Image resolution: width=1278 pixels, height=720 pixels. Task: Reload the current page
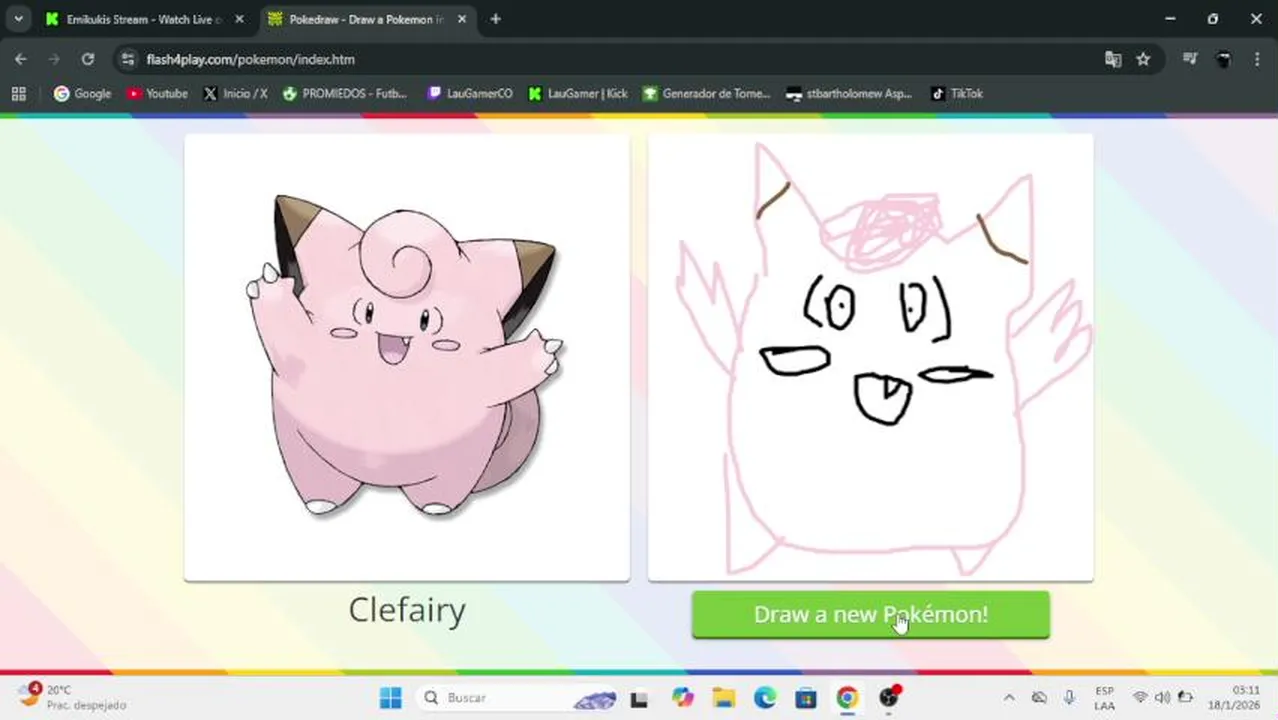tap(88, 59)
